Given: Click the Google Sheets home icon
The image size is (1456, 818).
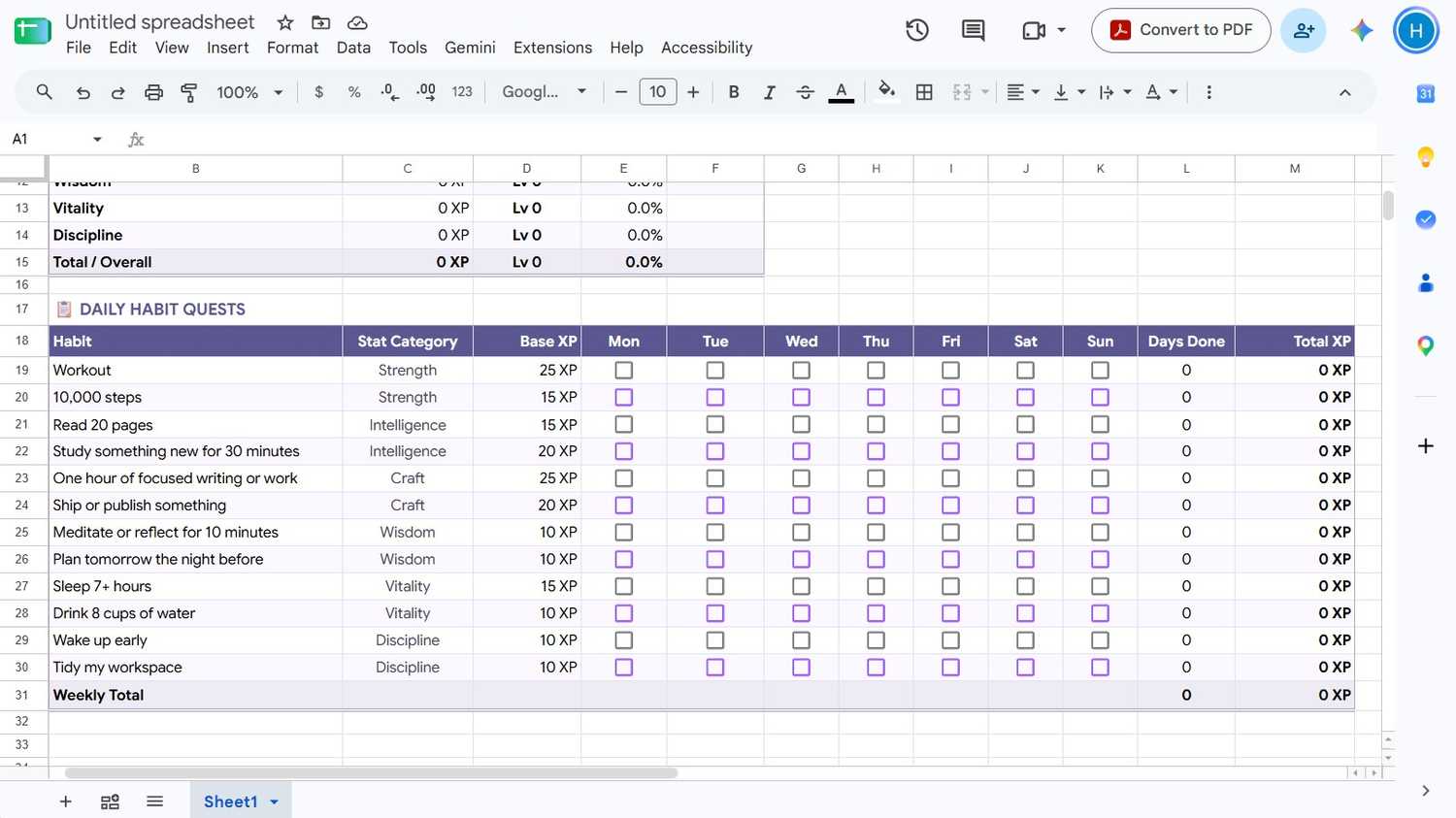Looking at the screenshot, I should point(32,31).
